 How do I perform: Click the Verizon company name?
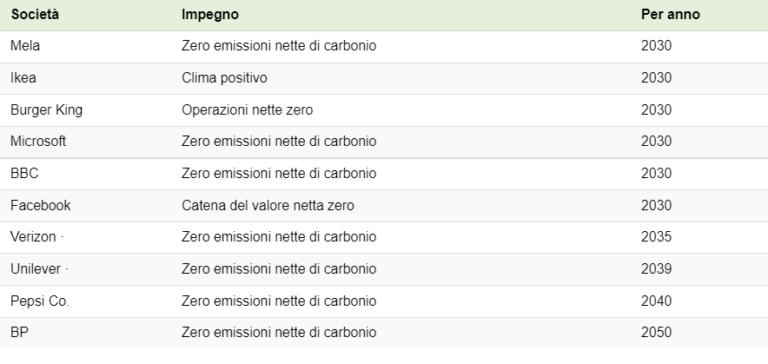(x=33, y=237)
